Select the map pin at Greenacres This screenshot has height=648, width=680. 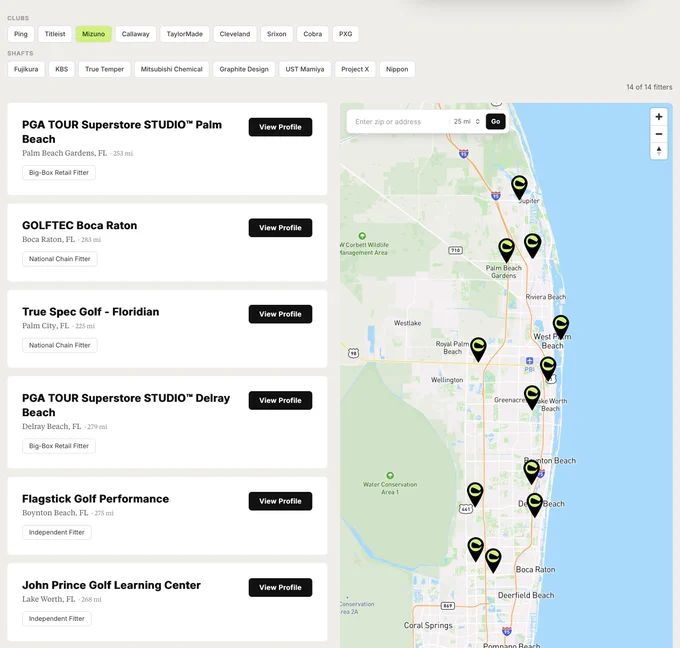pyautogui.click(x=532, y=397)
